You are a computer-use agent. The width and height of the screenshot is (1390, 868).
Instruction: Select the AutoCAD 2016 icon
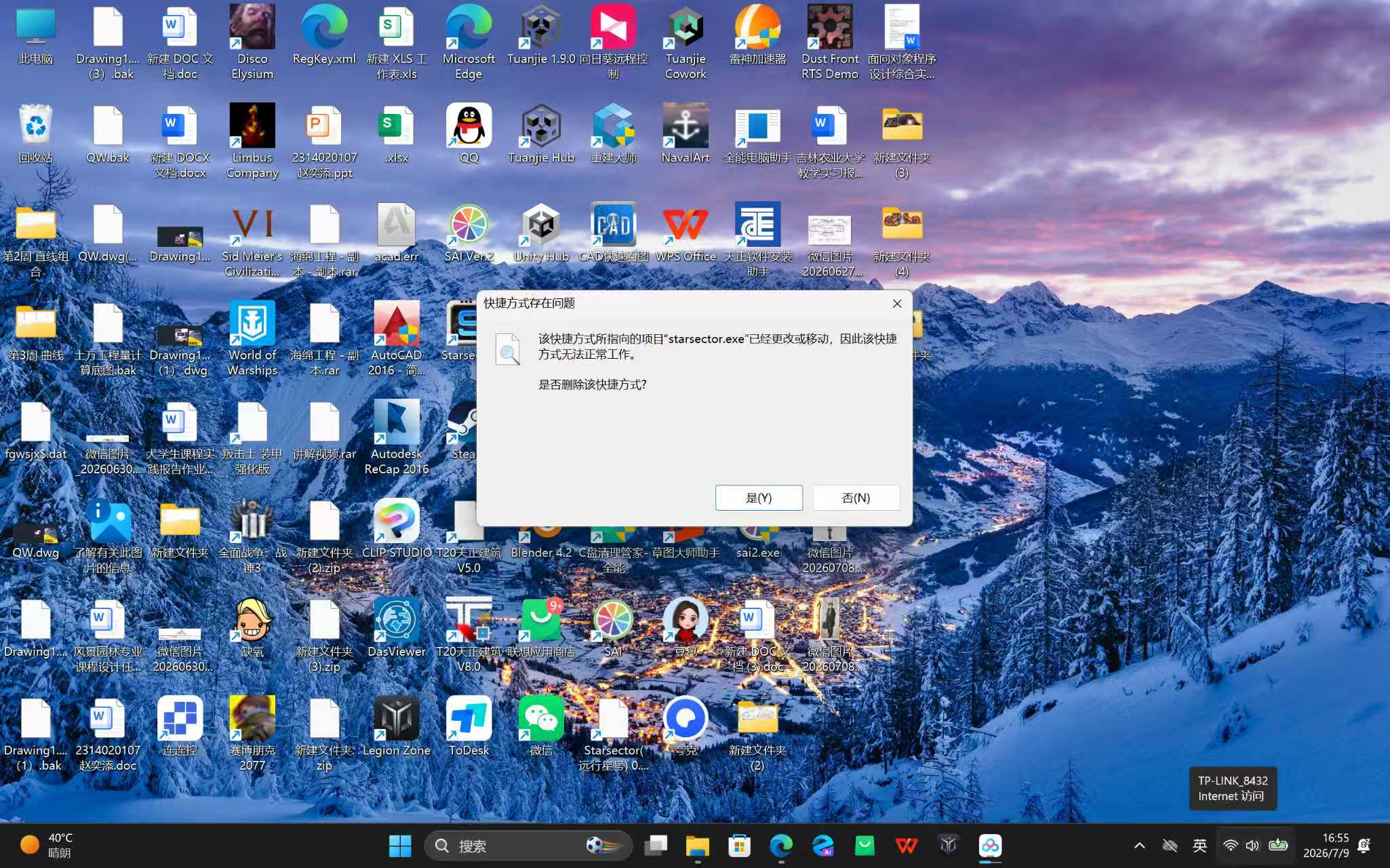click(x=397, y=339)
